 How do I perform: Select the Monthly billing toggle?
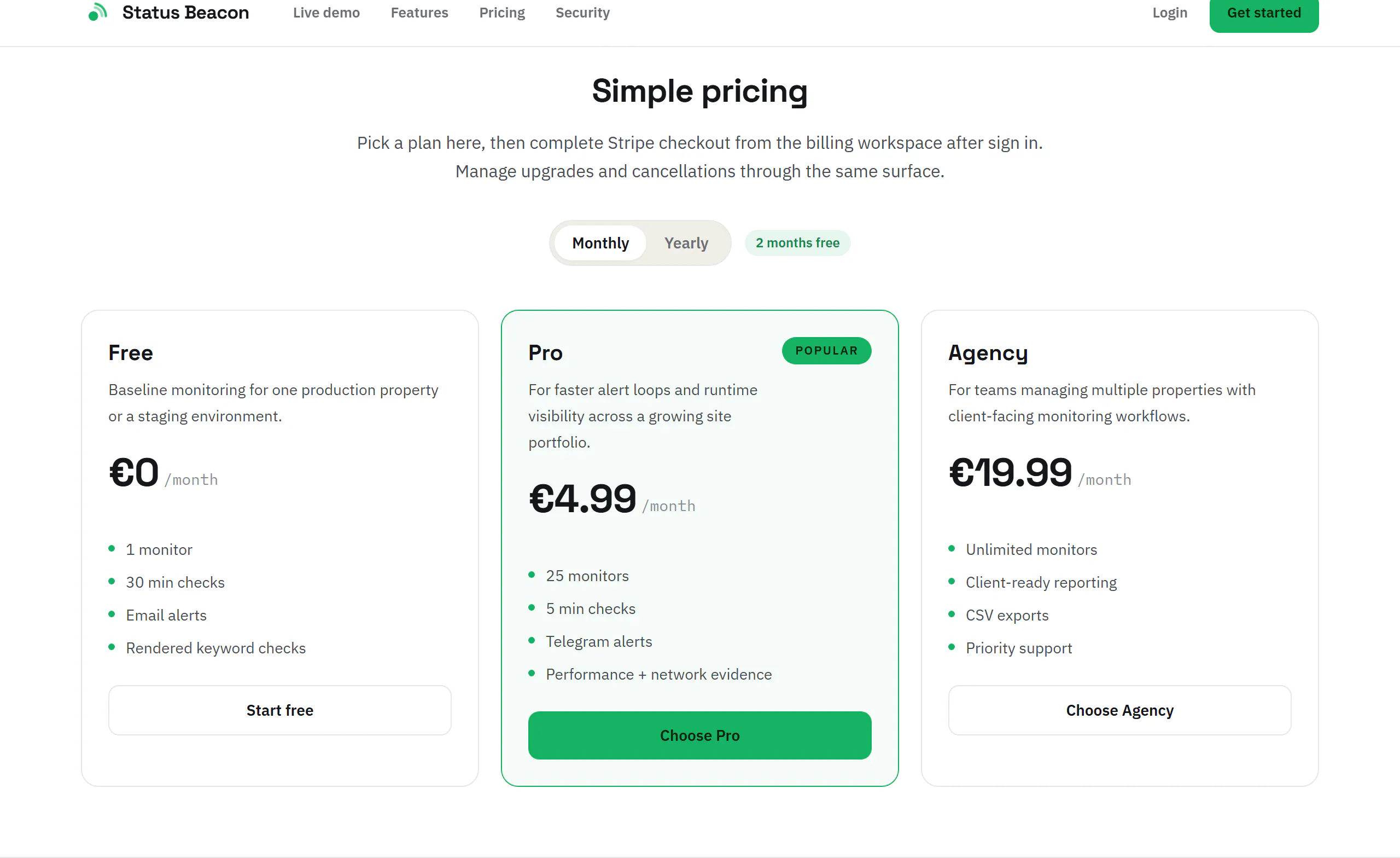[600, 243]
